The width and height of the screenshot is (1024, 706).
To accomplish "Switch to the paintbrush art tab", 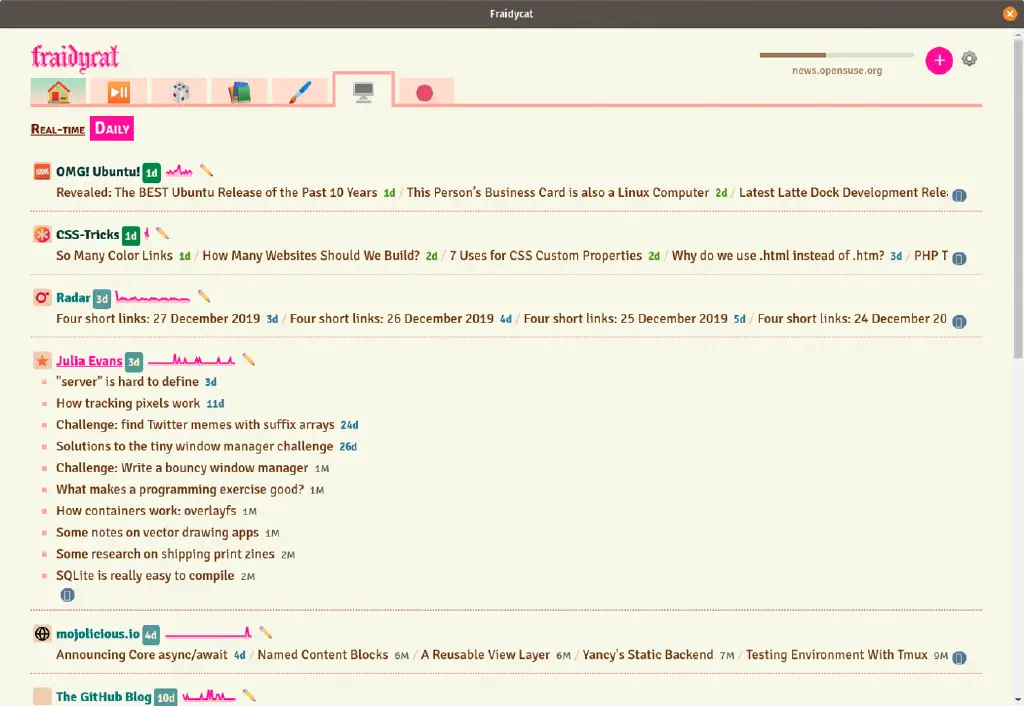I will coord(300,92).
